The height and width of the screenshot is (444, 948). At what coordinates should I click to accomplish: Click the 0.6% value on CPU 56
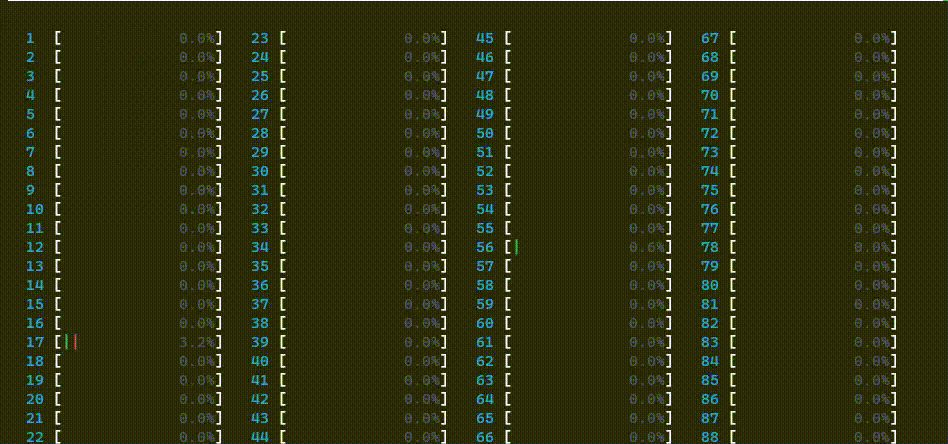tap(647, 247)
